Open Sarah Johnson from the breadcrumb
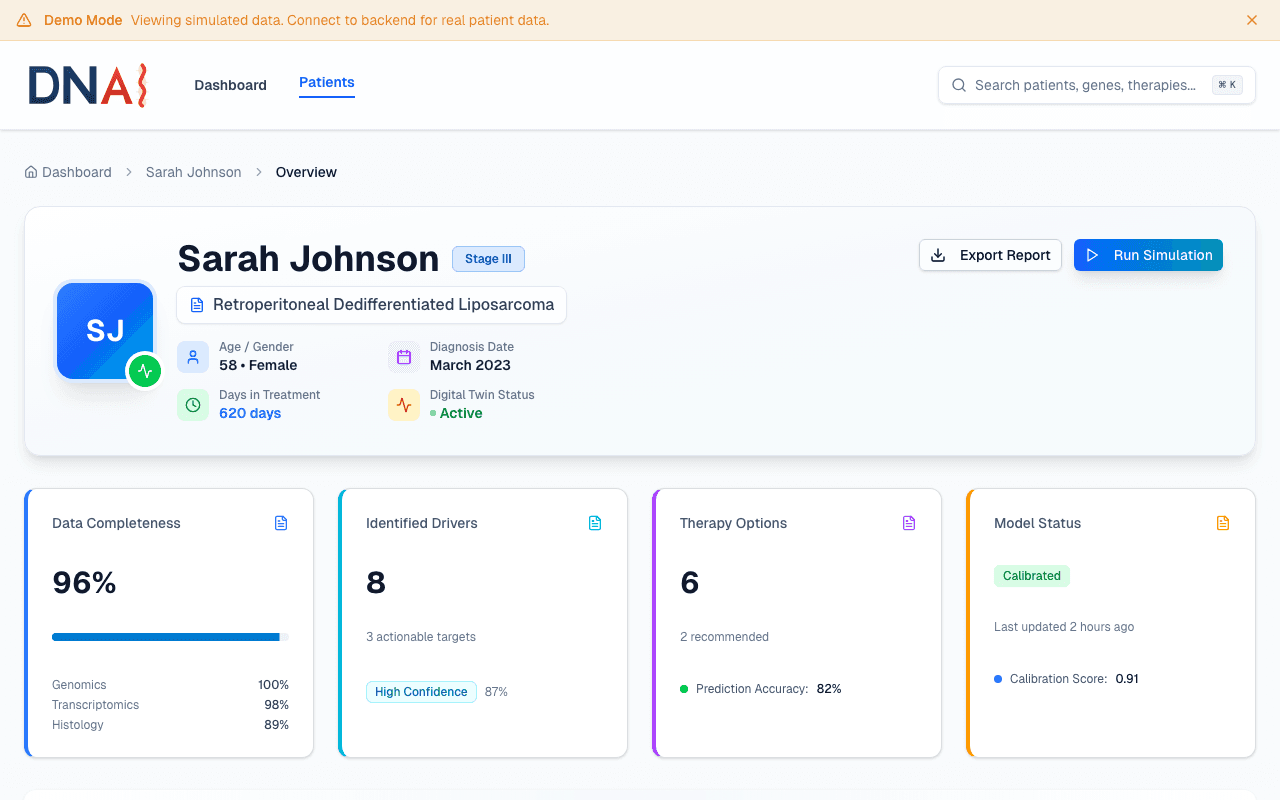Screen dimensions: 1280x800 pos(193,172)
